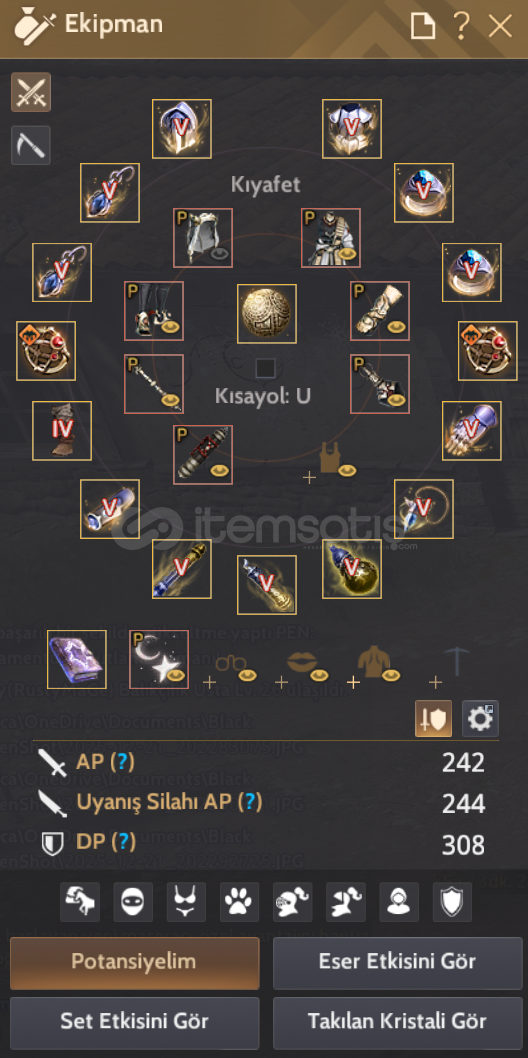Open the paw pet icon
Viewport: 528px width, 1058px height.
239,901
